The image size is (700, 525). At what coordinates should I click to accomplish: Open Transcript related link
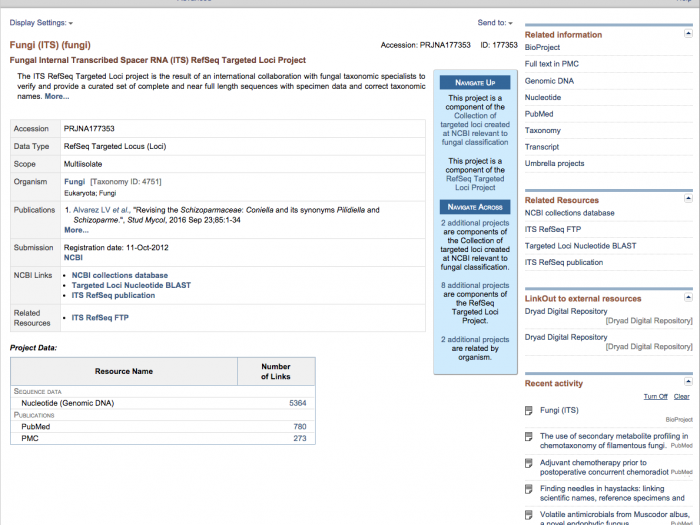coord(542,147)
